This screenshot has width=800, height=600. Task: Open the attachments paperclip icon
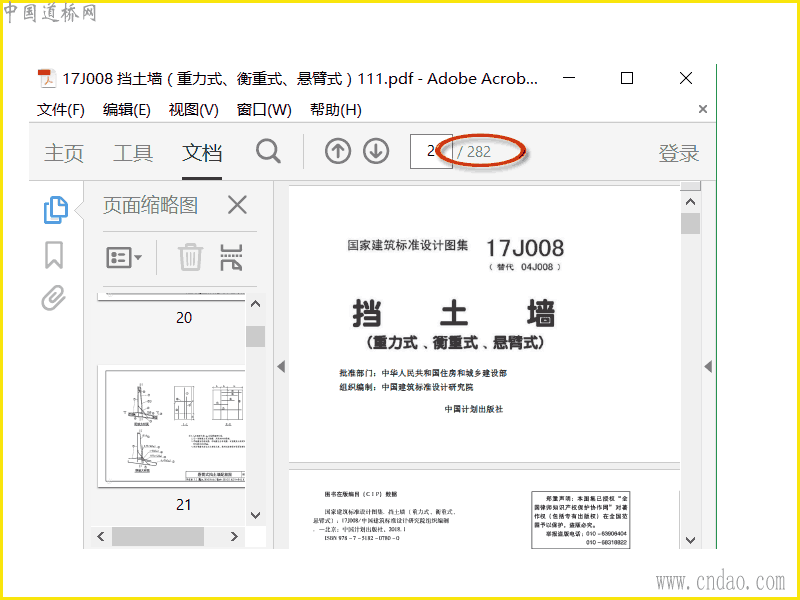pos(54,297)
